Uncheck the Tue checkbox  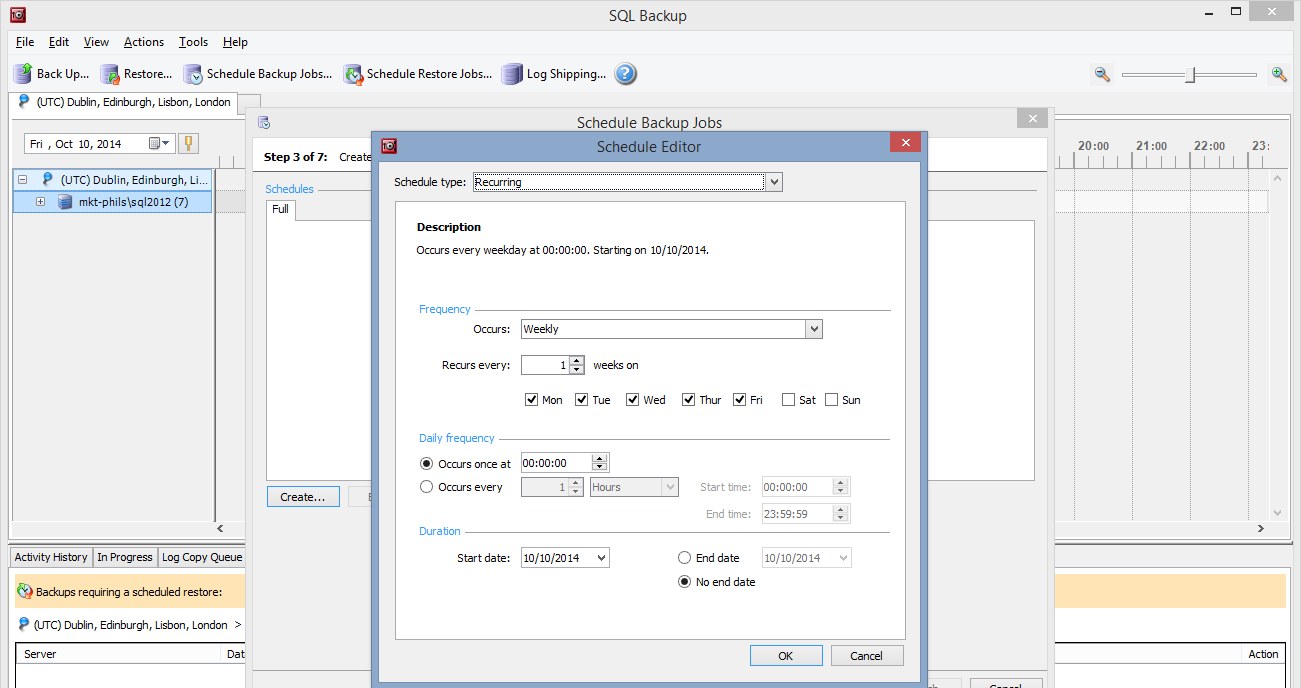(582, 400)
